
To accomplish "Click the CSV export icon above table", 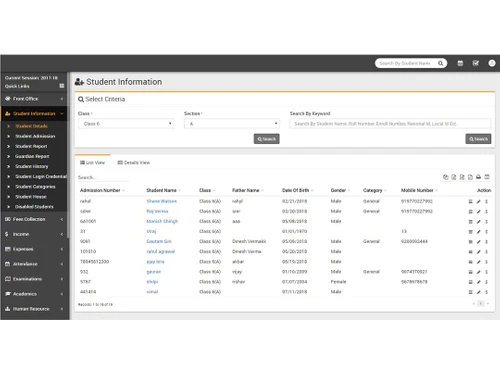I will pyautogui.click(x=462, y=177).
